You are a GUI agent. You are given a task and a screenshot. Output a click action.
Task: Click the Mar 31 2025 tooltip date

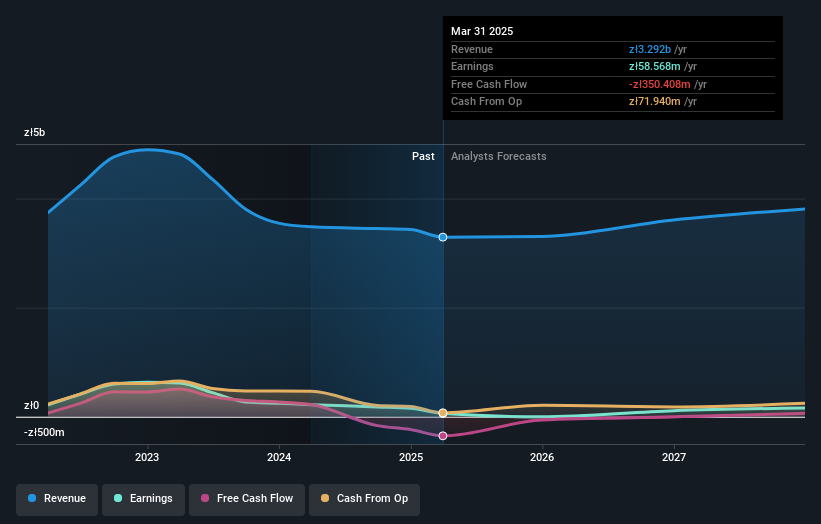pos(482,31)
